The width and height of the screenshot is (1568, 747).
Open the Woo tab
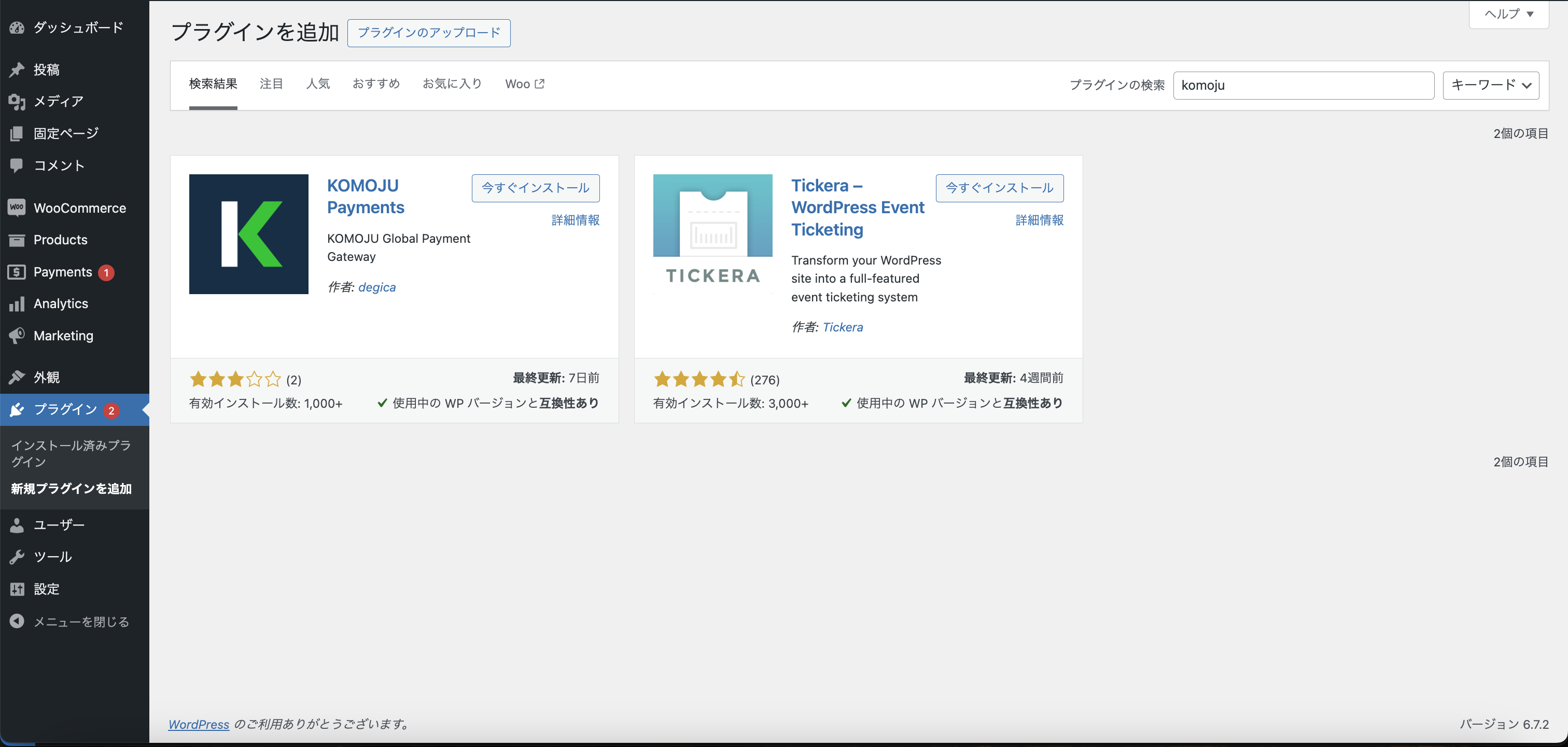(x=525, y=84)
